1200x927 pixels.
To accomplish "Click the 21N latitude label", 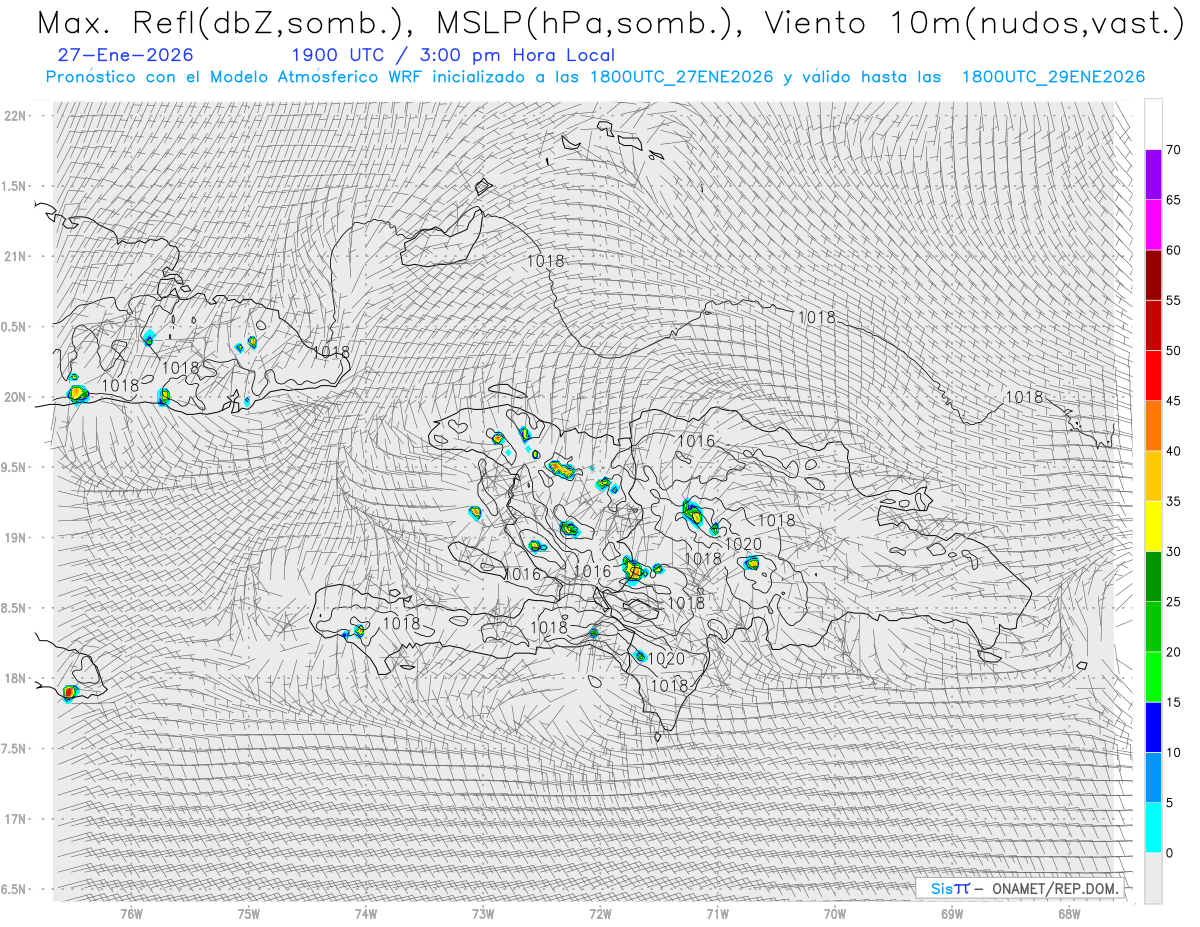I will pos(15,256).
